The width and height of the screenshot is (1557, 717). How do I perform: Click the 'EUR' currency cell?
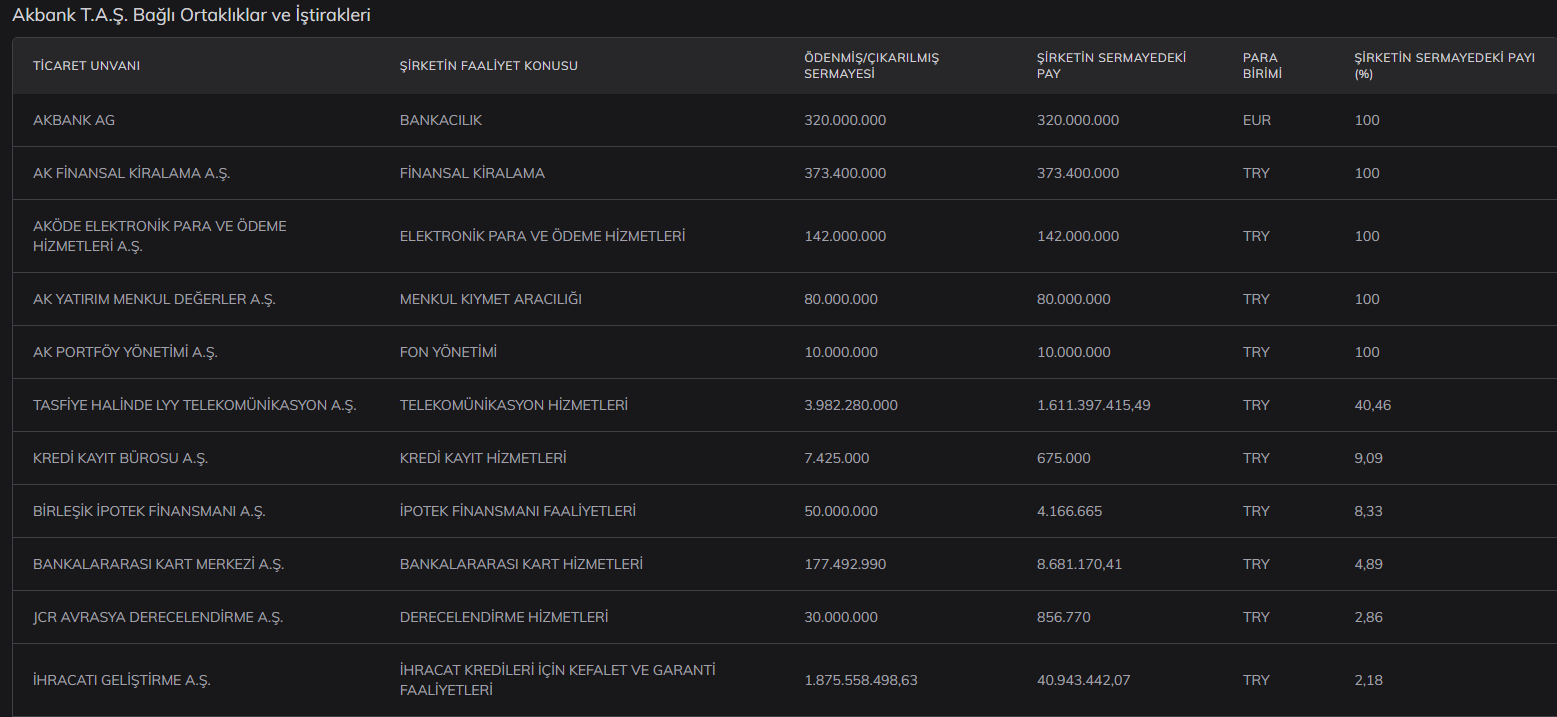coord(1257,120)
